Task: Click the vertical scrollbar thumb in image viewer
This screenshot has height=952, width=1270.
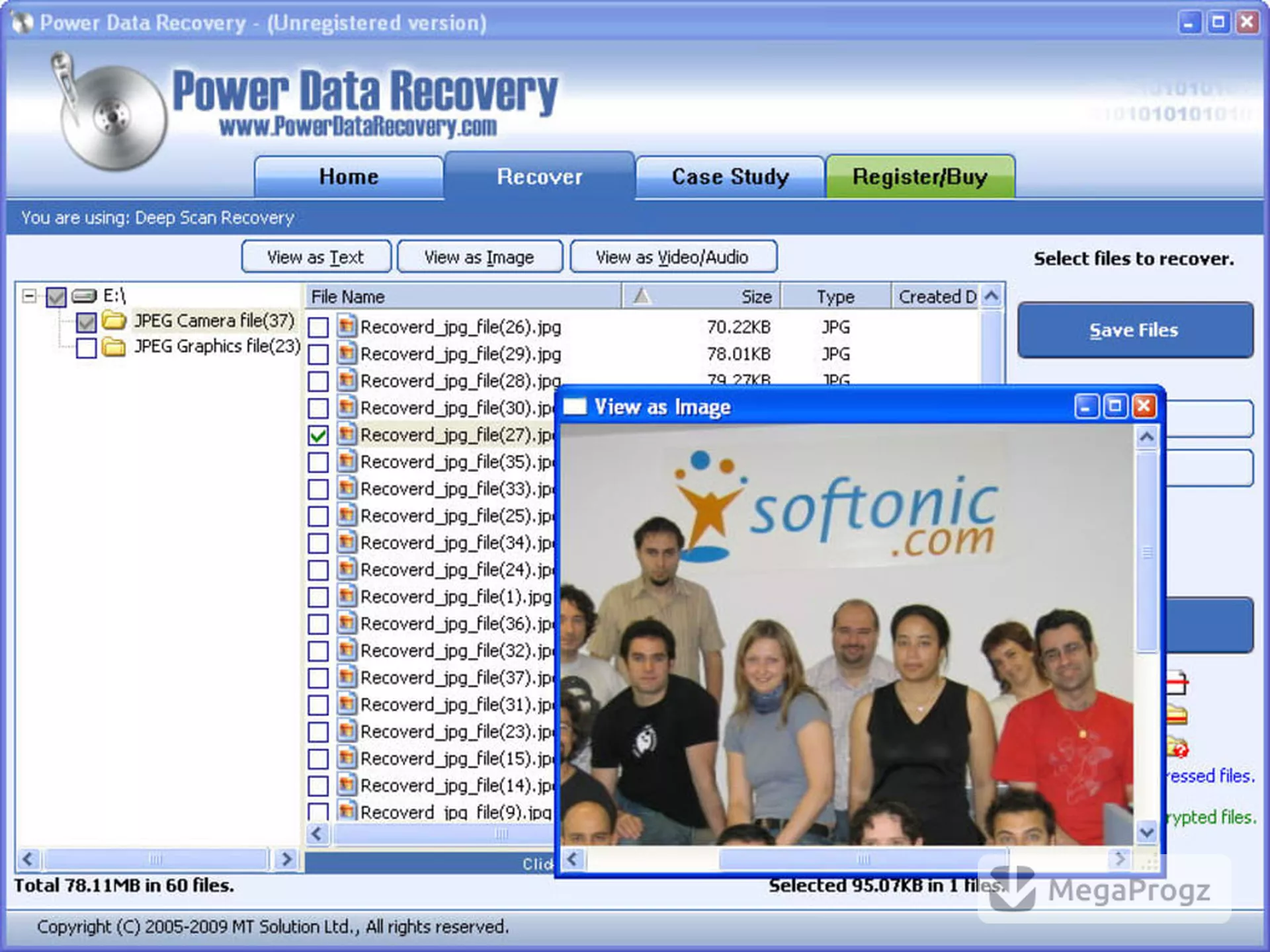Action: pyautogui.click(x=1147, y=551)
